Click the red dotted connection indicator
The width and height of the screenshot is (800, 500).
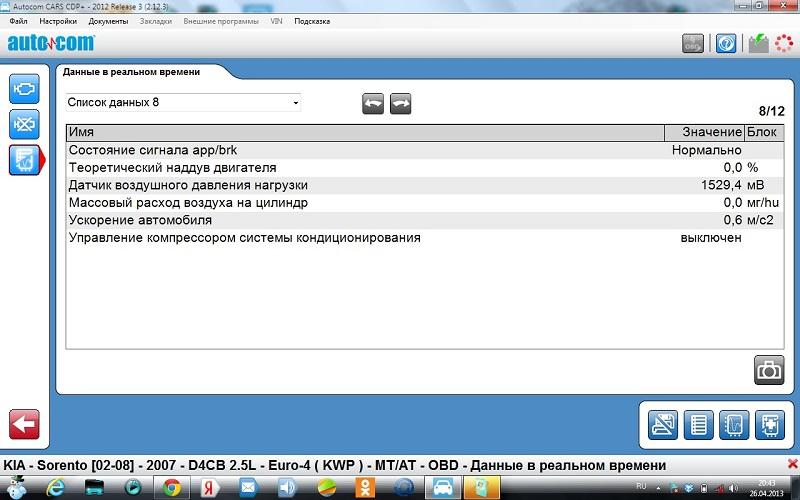click(x=784, y=43)
